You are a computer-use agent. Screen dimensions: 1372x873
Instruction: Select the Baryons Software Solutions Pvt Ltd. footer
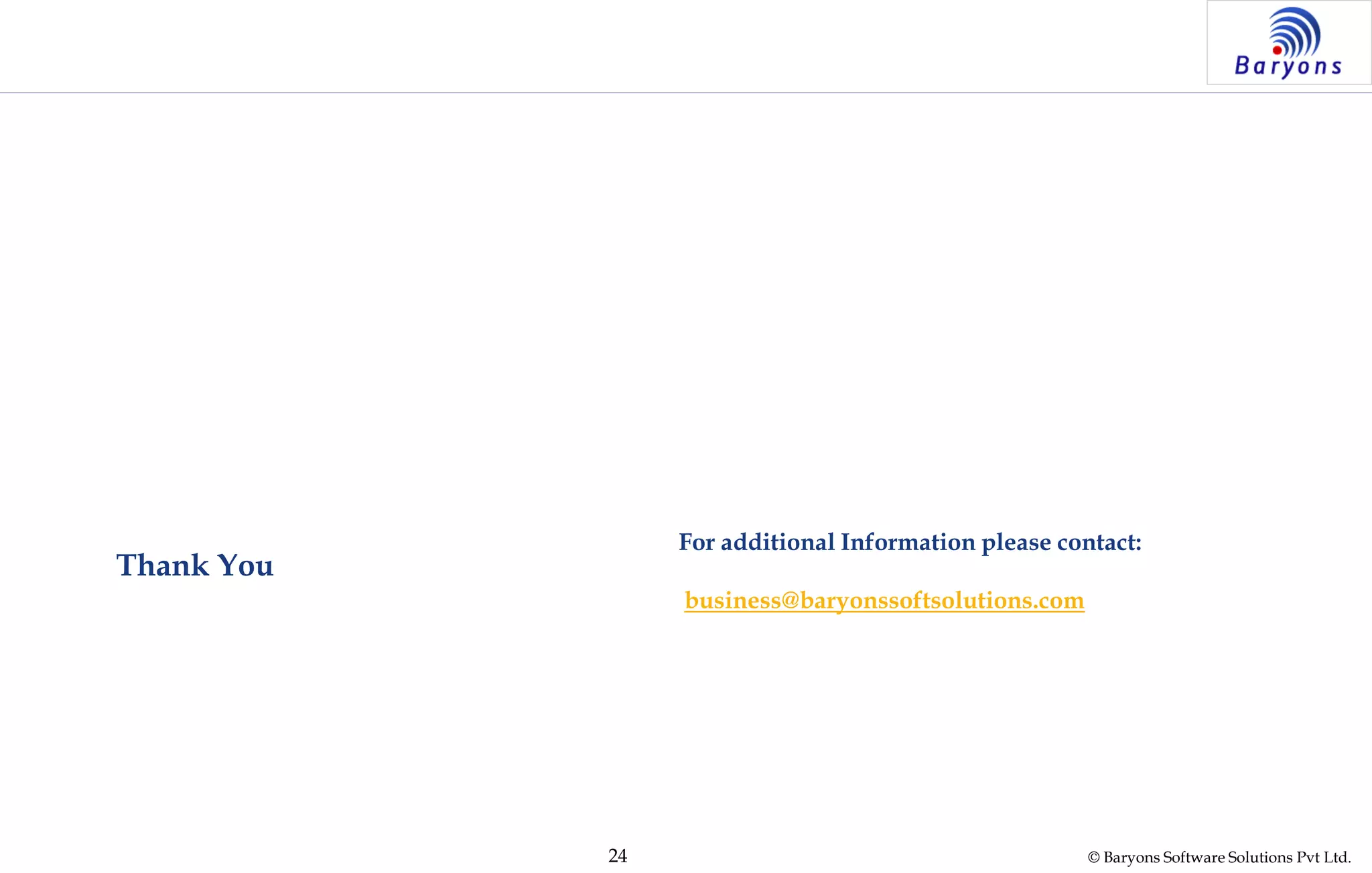click(1219, 858)
